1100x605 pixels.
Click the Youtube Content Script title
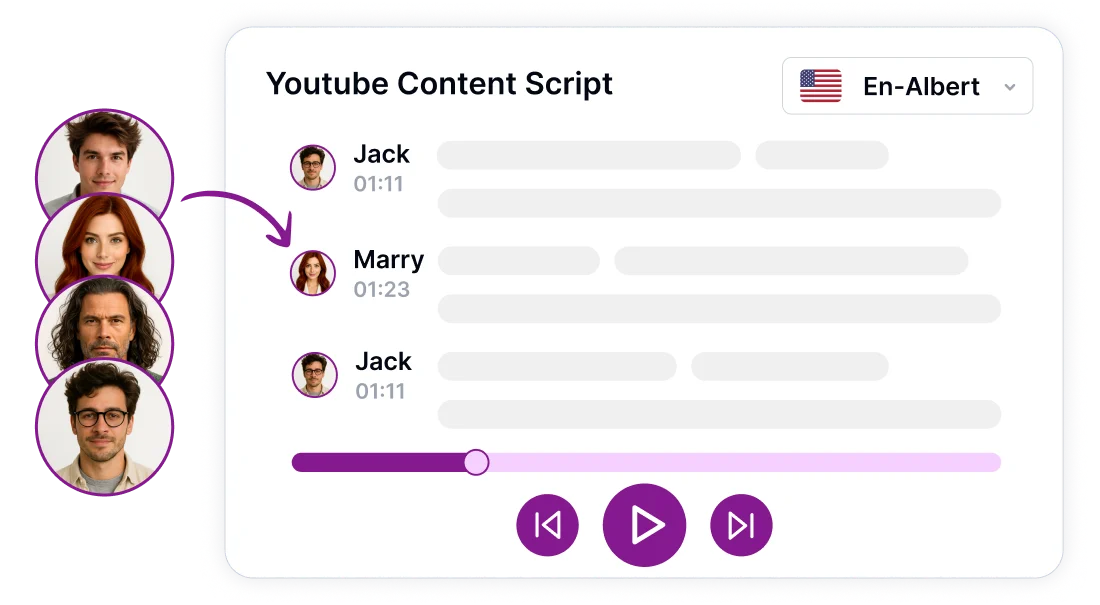point(439,84)
